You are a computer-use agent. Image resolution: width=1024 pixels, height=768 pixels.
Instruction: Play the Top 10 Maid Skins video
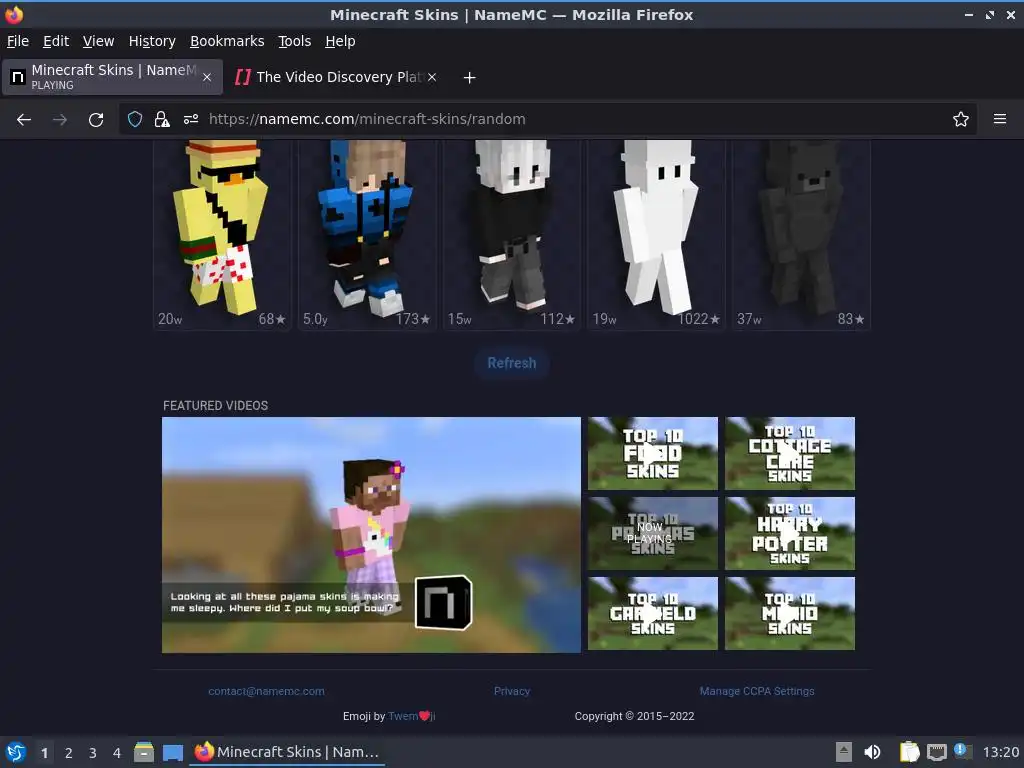point(790,613)
